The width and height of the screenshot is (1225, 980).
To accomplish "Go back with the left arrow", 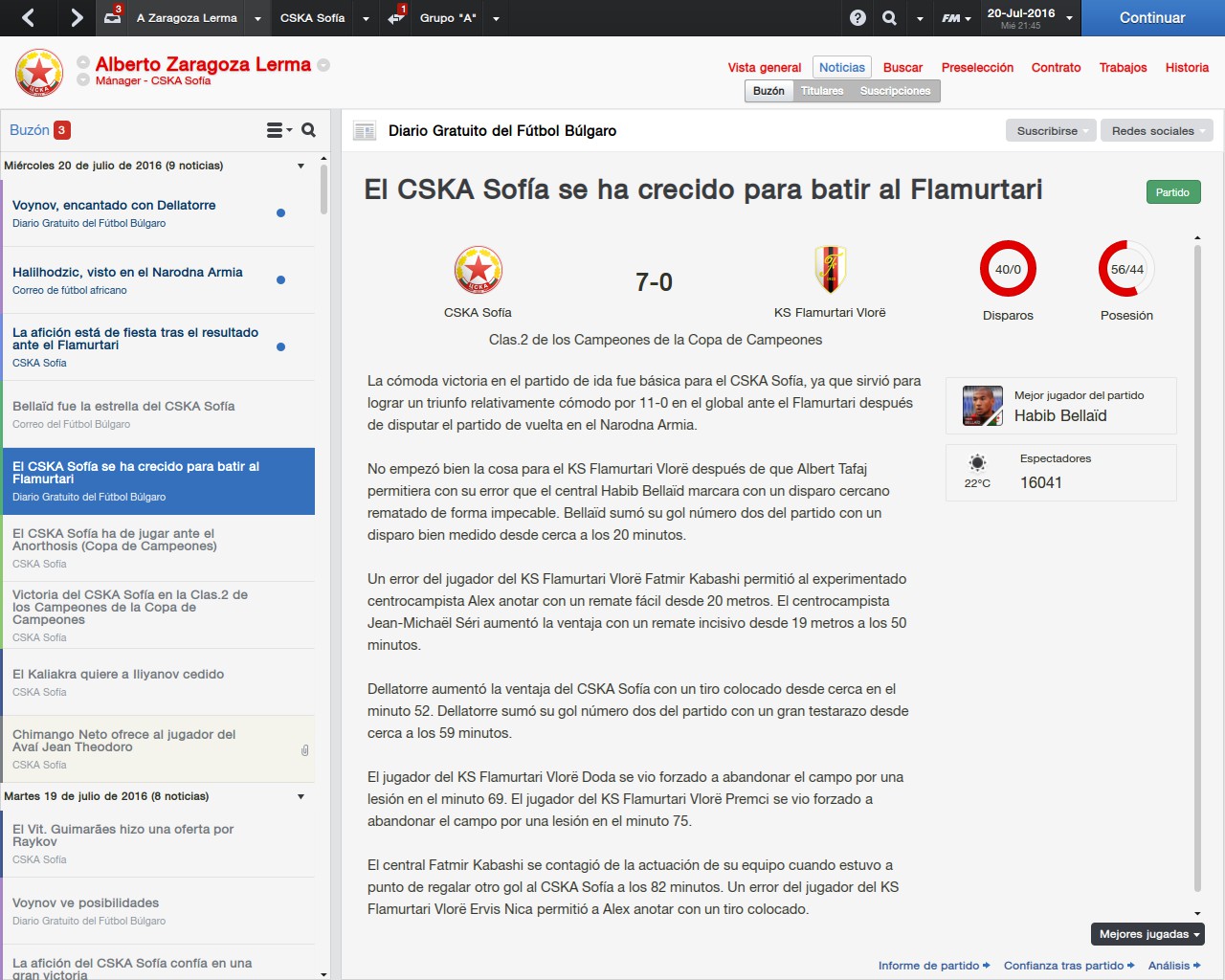I will tap(28, 17).
